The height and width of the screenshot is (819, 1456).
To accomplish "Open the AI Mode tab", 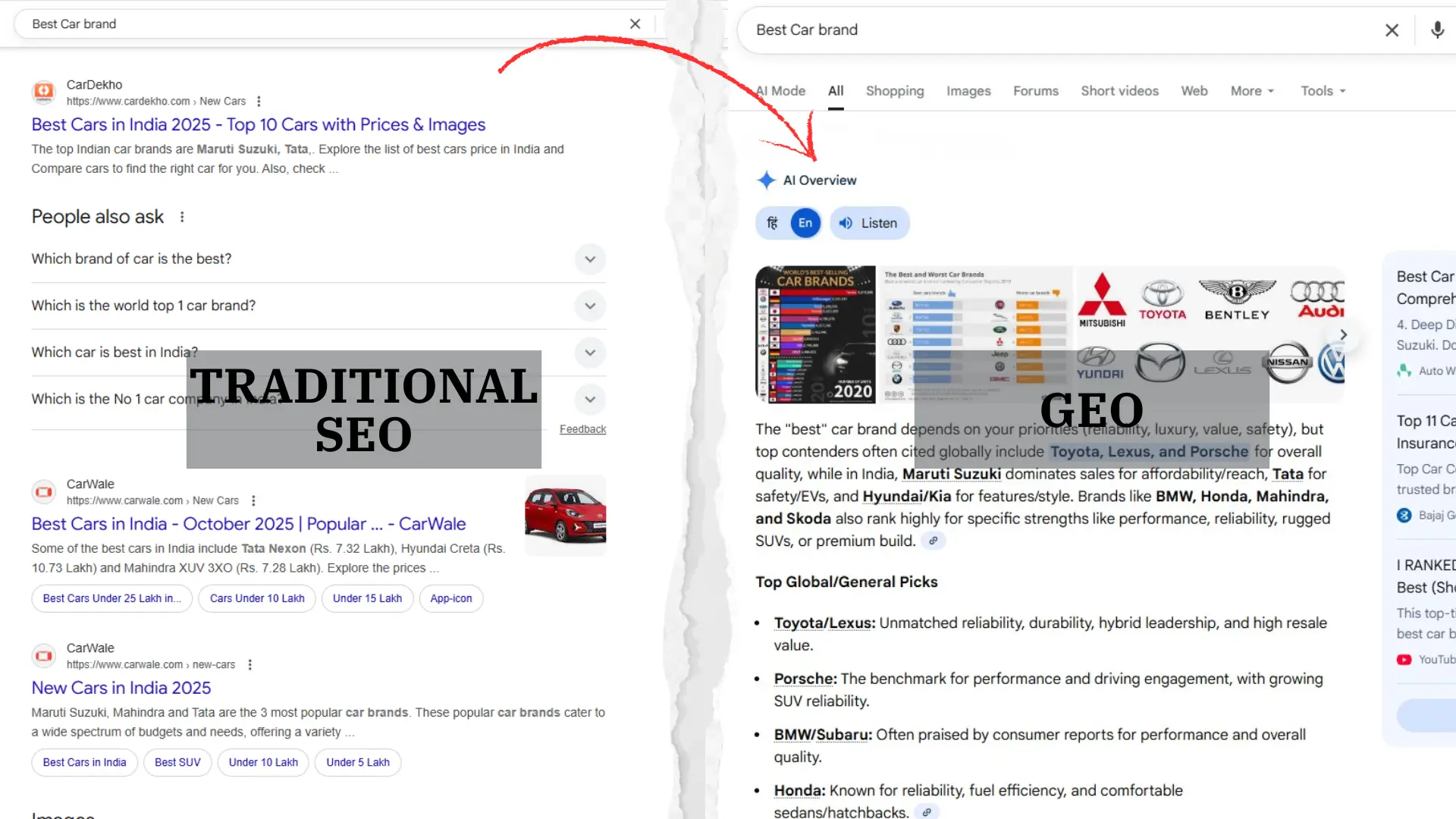I will pos(780,90).
